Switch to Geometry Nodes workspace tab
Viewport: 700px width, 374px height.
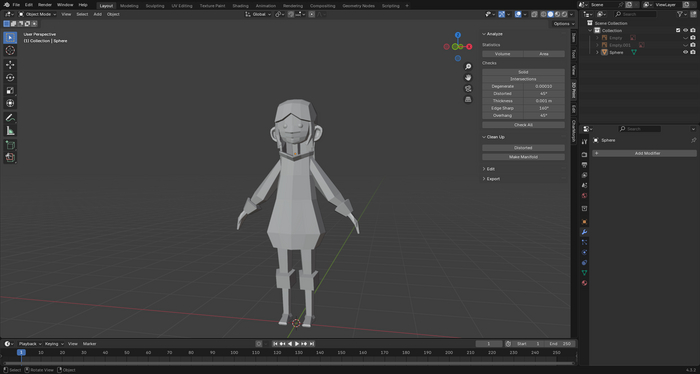[358, 6]
